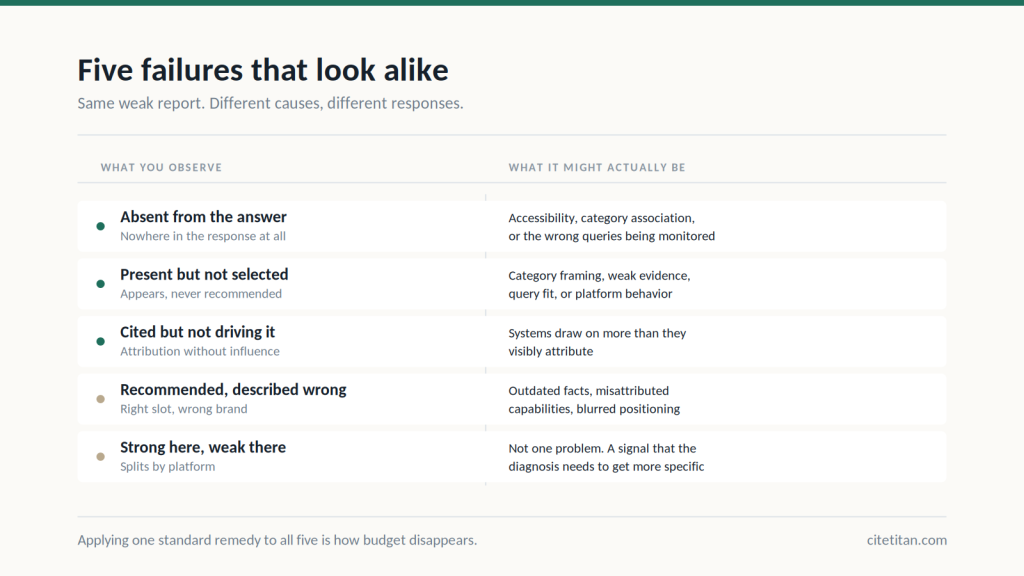Select the 'Cited but not driving it' heading

(x=197, y=332)
